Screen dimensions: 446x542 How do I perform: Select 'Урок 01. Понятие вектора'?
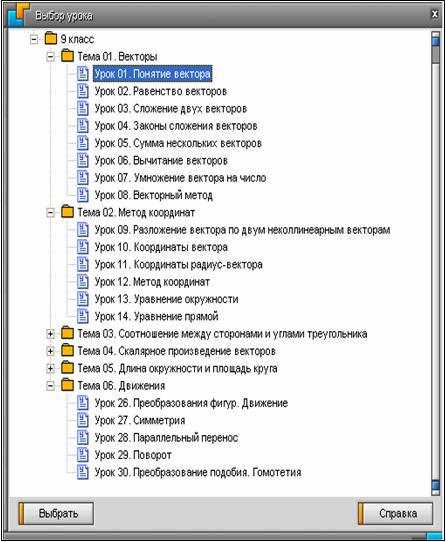tap(152, 74)
